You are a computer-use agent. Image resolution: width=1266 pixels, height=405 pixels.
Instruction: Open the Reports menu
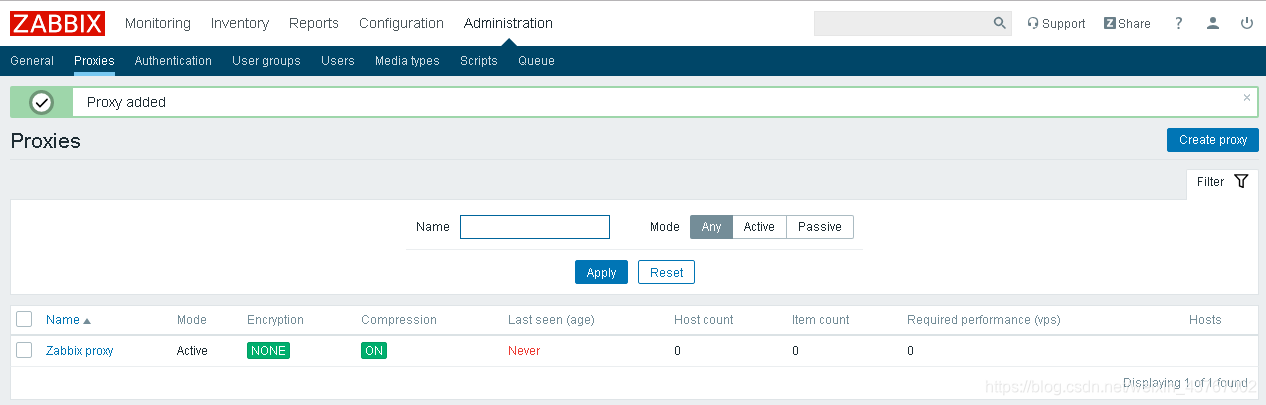click(x=314, y=23)
